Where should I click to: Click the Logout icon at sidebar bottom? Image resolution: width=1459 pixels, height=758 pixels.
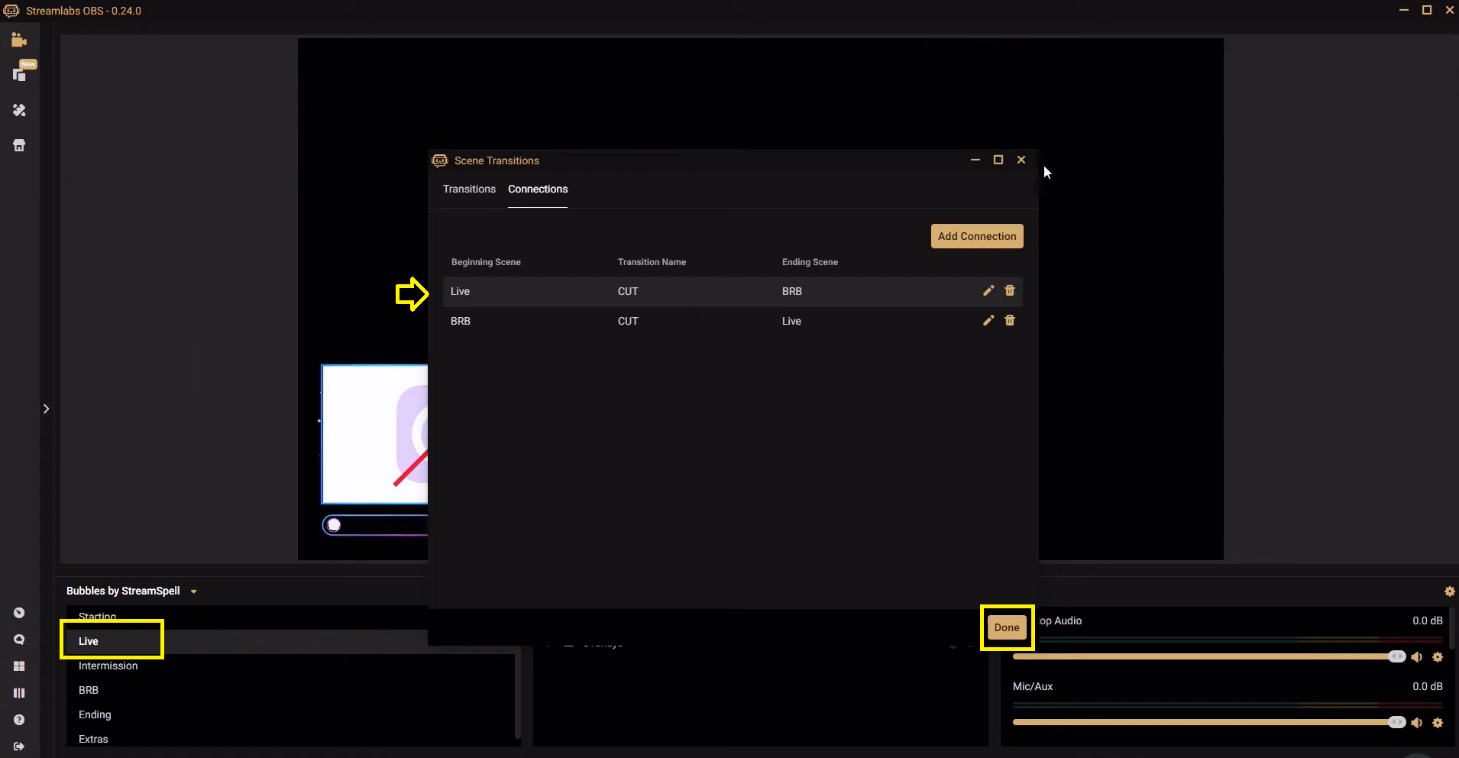point(18,745)
